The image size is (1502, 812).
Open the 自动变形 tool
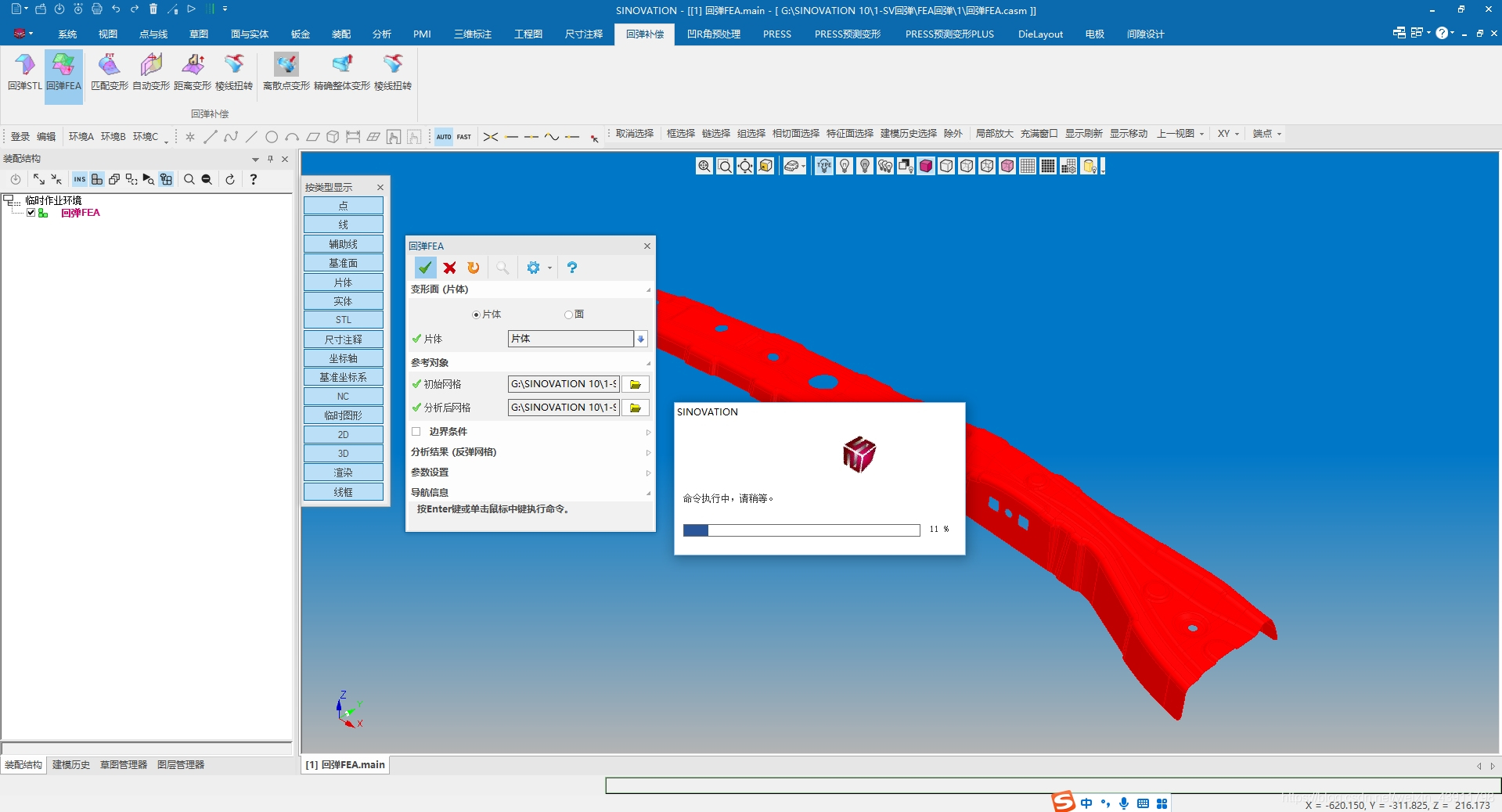coord(151,72)
